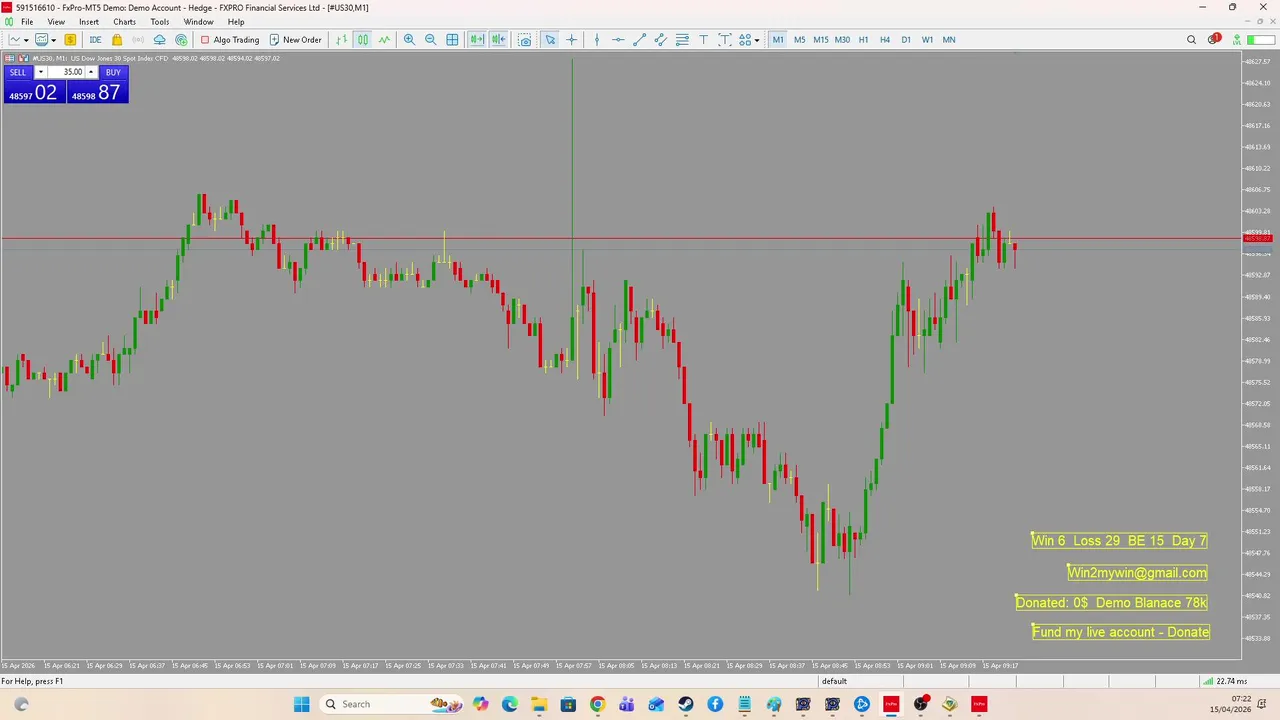Take a chart screenshot with camera icon

(x=524, y=40)
